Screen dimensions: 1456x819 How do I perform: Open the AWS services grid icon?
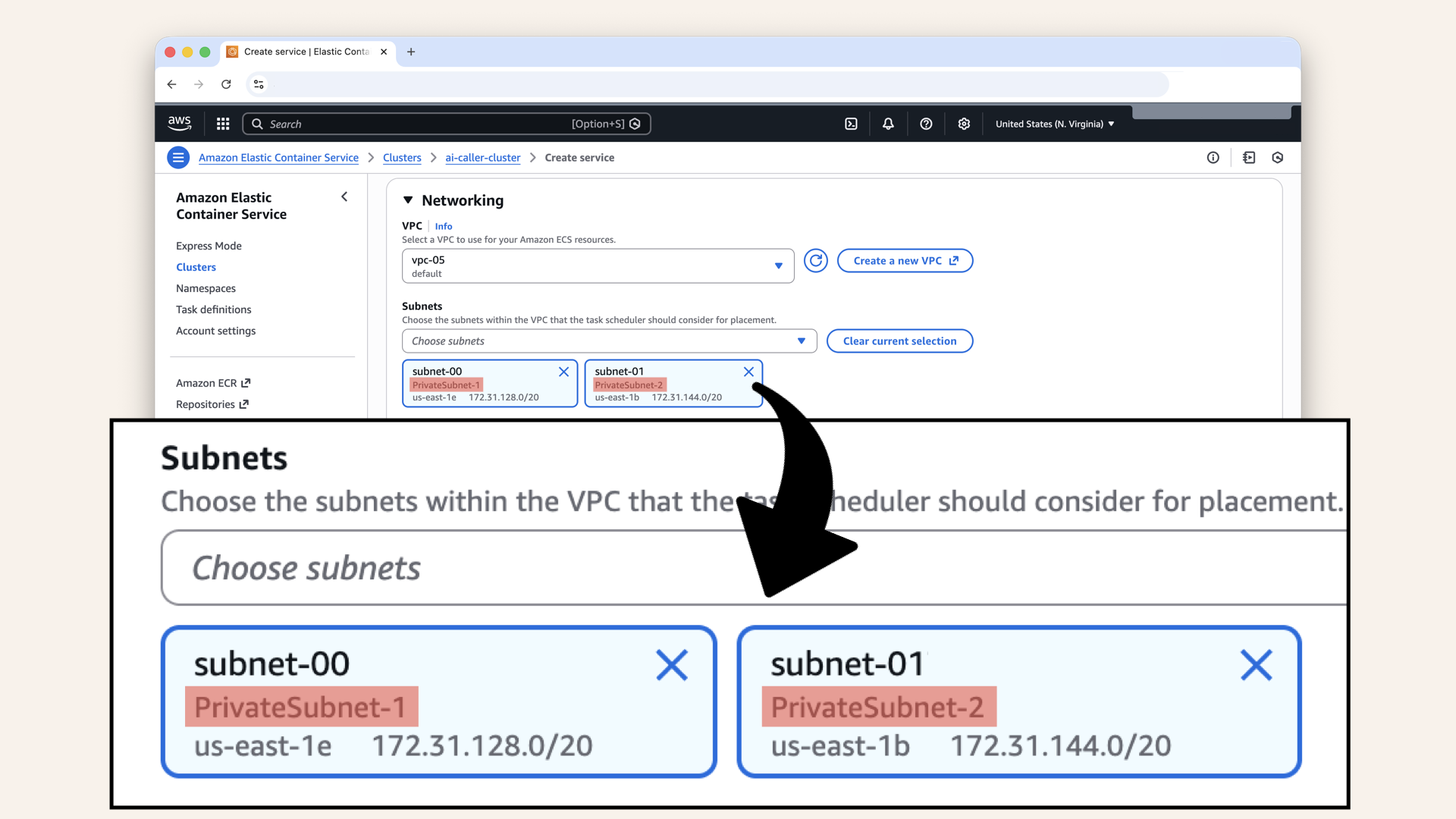click(x=222, y=123)
